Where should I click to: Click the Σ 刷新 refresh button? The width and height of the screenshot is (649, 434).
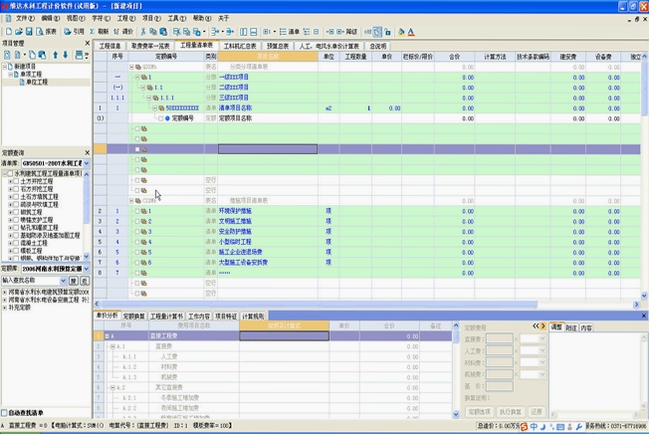coord(99,31)
